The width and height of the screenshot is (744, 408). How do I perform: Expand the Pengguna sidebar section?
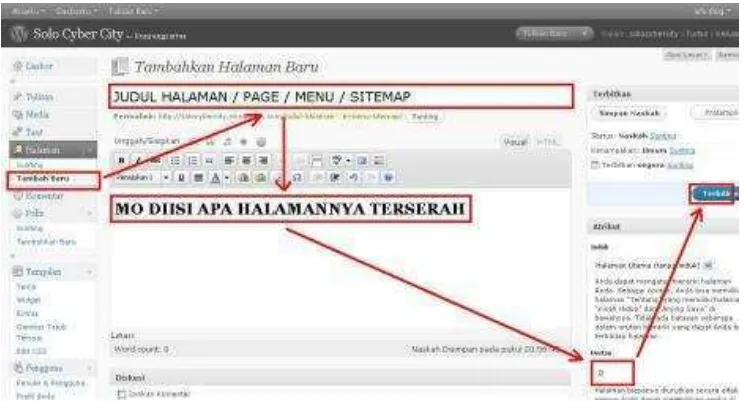pos(89,369)
